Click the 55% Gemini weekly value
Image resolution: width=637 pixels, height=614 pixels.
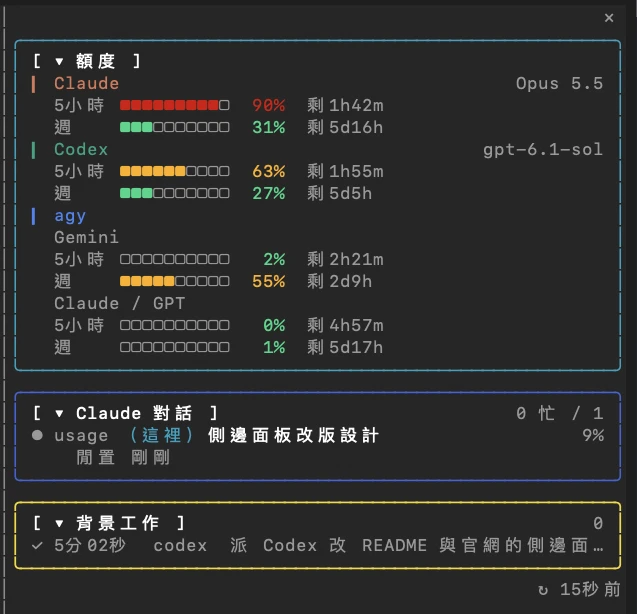click(269, 281)
